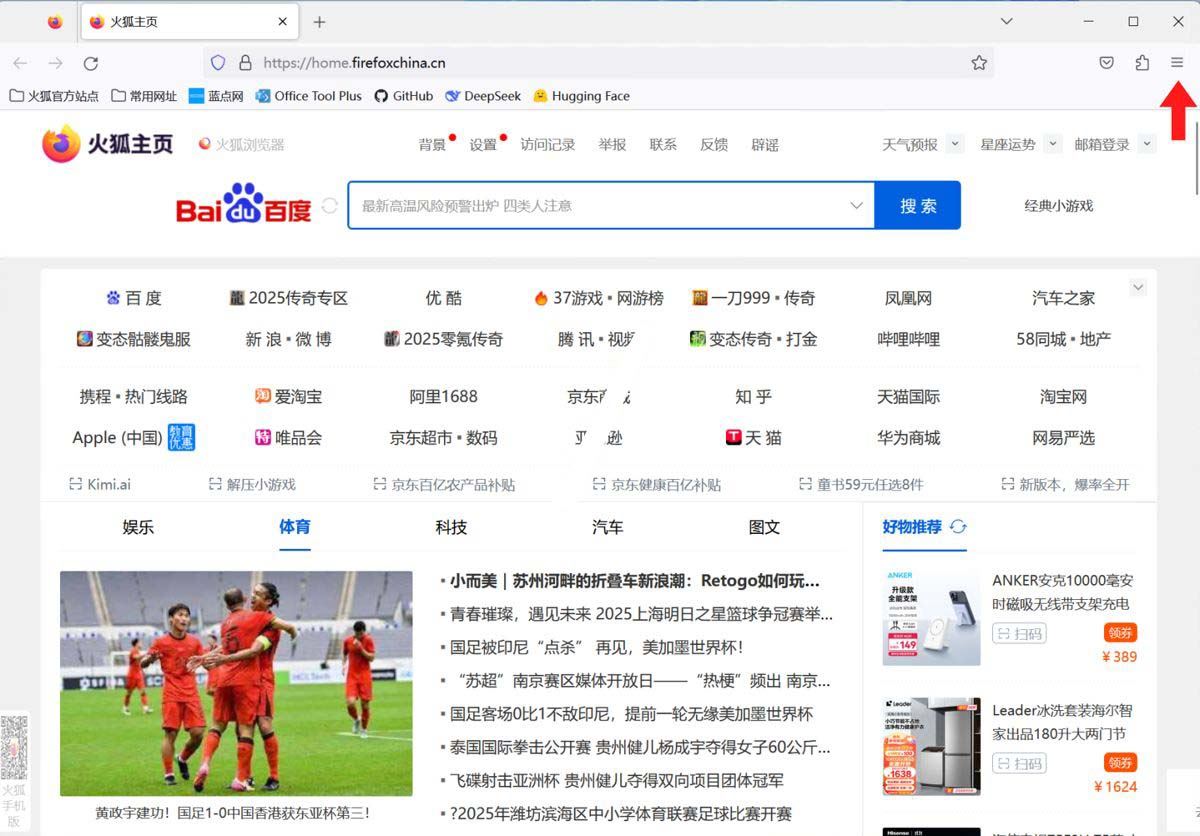The image size is (1200, 836).
Task: Click the Baidu logo
Action: pyautogui.click(x=244, y=204)
